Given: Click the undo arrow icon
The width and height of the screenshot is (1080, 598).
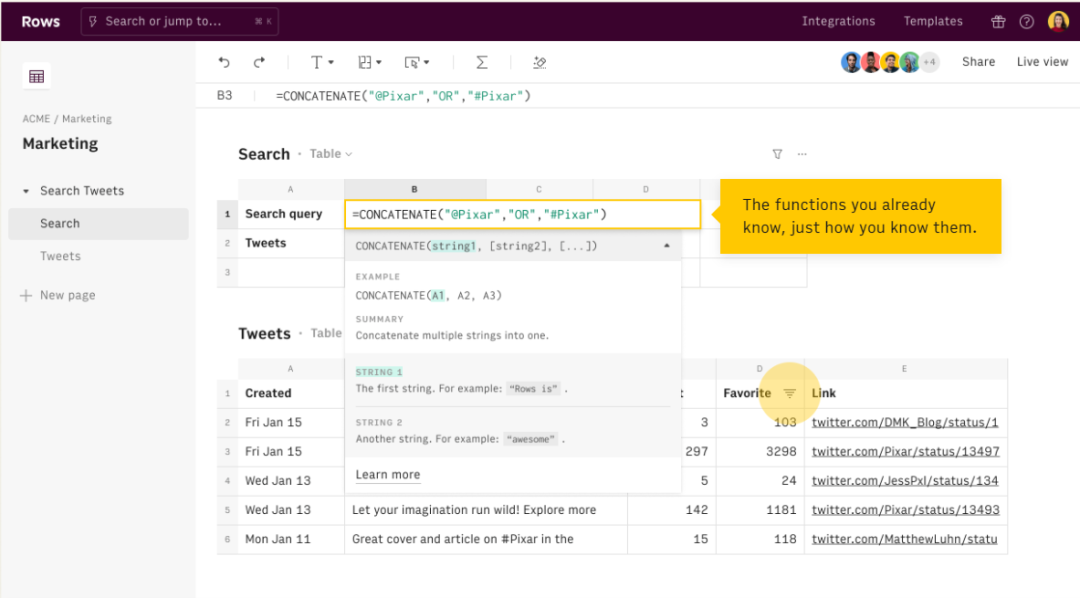Looking at the screenshot, I should point(224,62).
